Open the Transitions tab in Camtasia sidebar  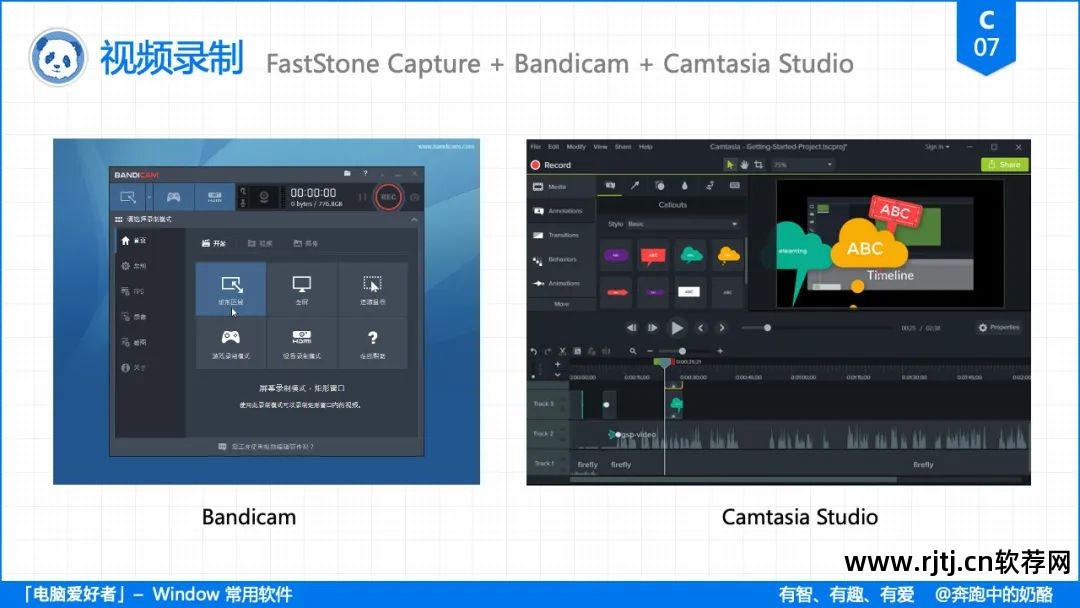click(x=562, y=235)
